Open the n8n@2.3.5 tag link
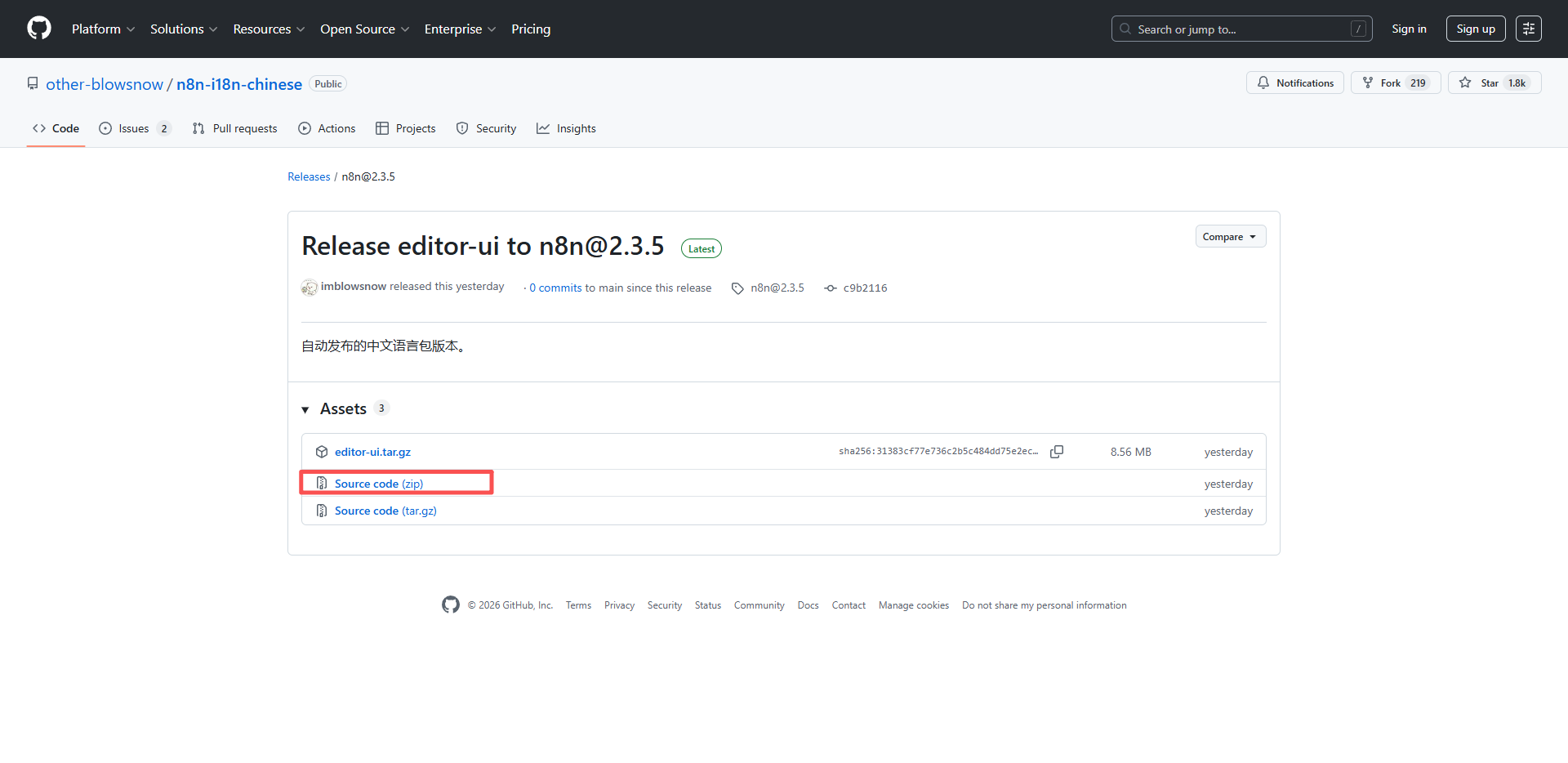The image size is (1568, 763). [x=777, y=288]
